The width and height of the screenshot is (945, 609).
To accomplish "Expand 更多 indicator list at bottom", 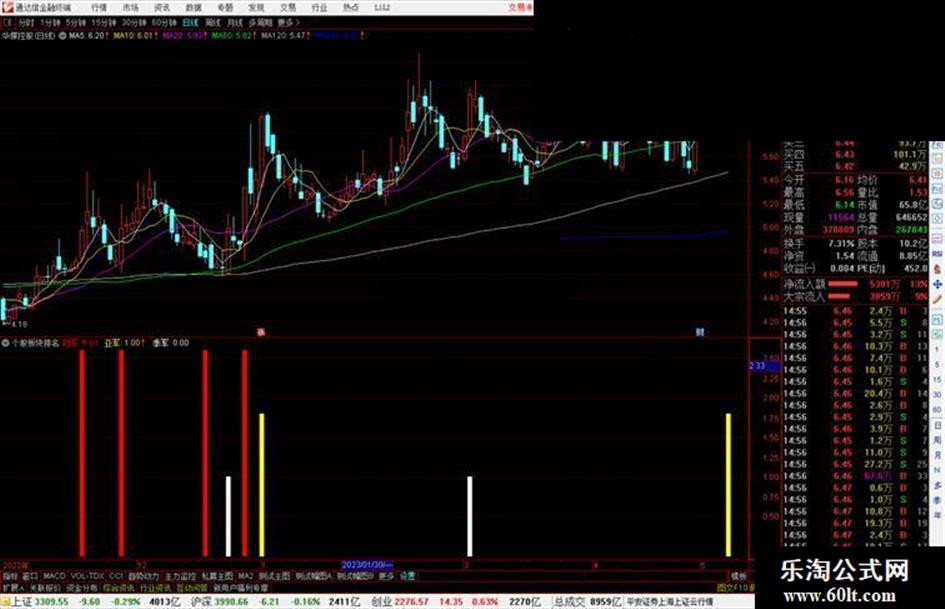I will (386, 576).
